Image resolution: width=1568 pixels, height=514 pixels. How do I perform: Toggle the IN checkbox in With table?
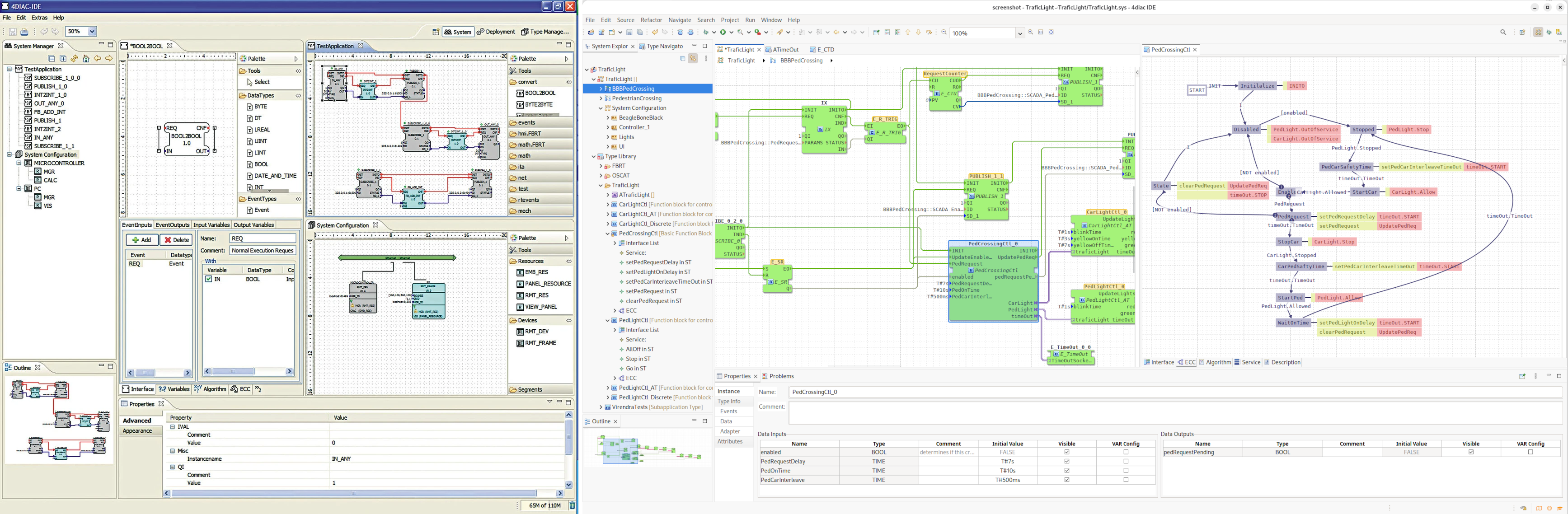[x=209, y=279]
